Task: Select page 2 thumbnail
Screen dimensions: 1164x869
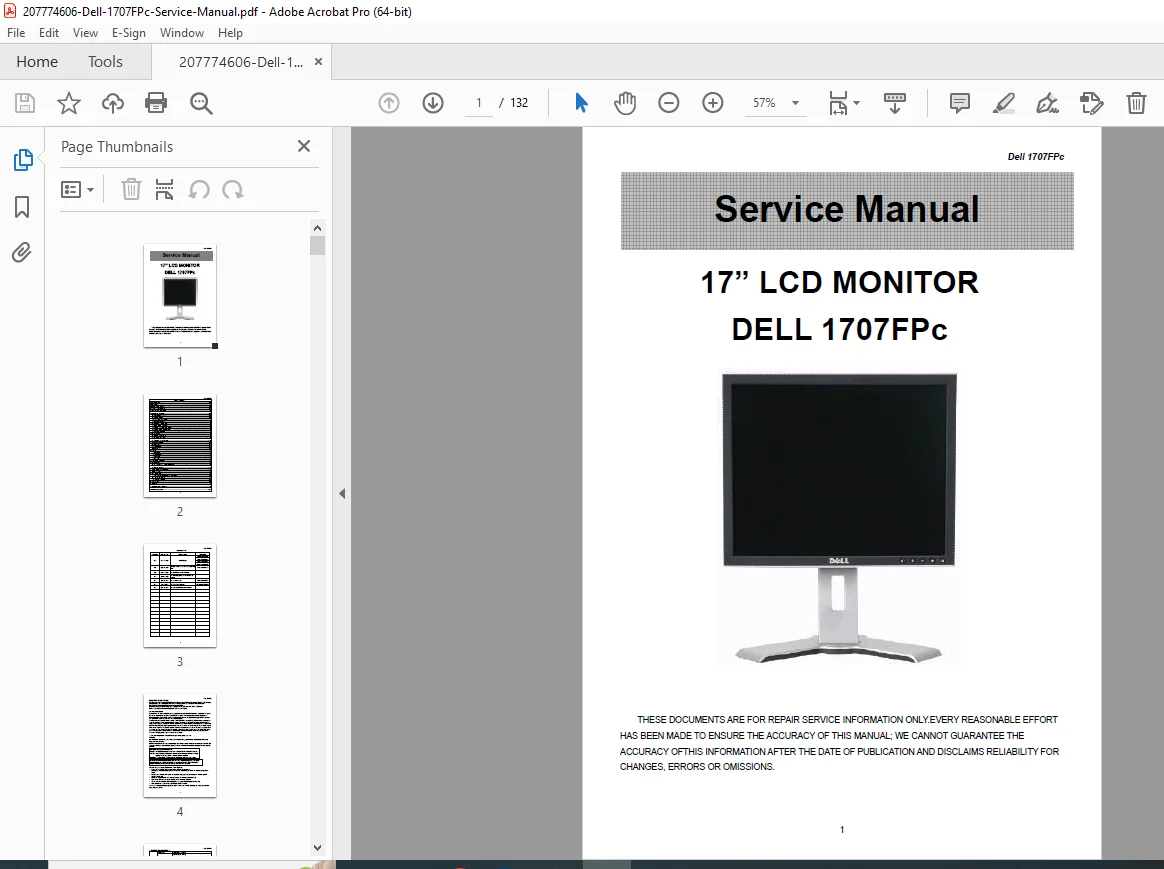Action: [x=180, y=446]
